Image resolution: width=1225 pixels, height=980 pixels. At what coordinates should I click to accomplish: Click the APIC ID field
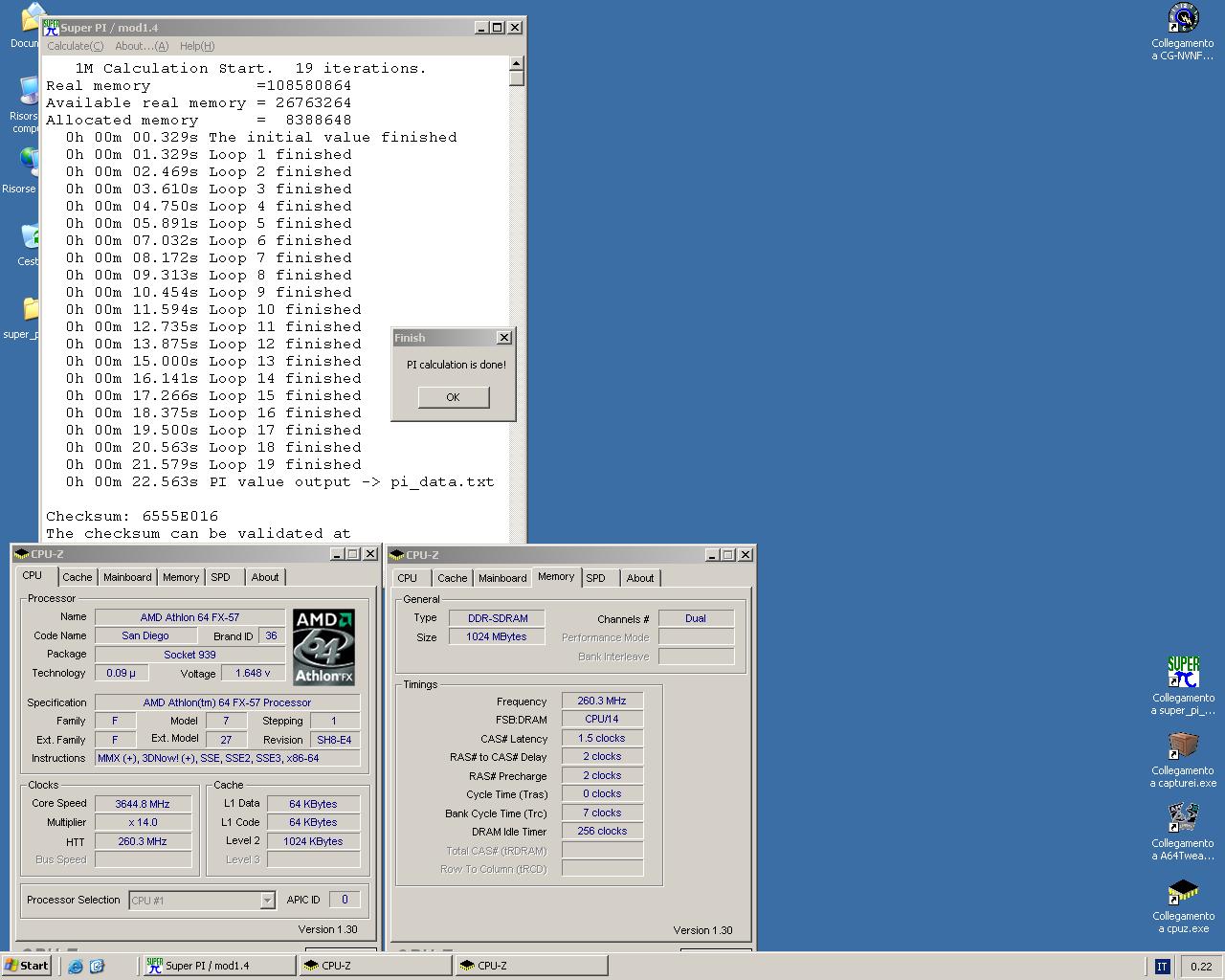(345, 900)
